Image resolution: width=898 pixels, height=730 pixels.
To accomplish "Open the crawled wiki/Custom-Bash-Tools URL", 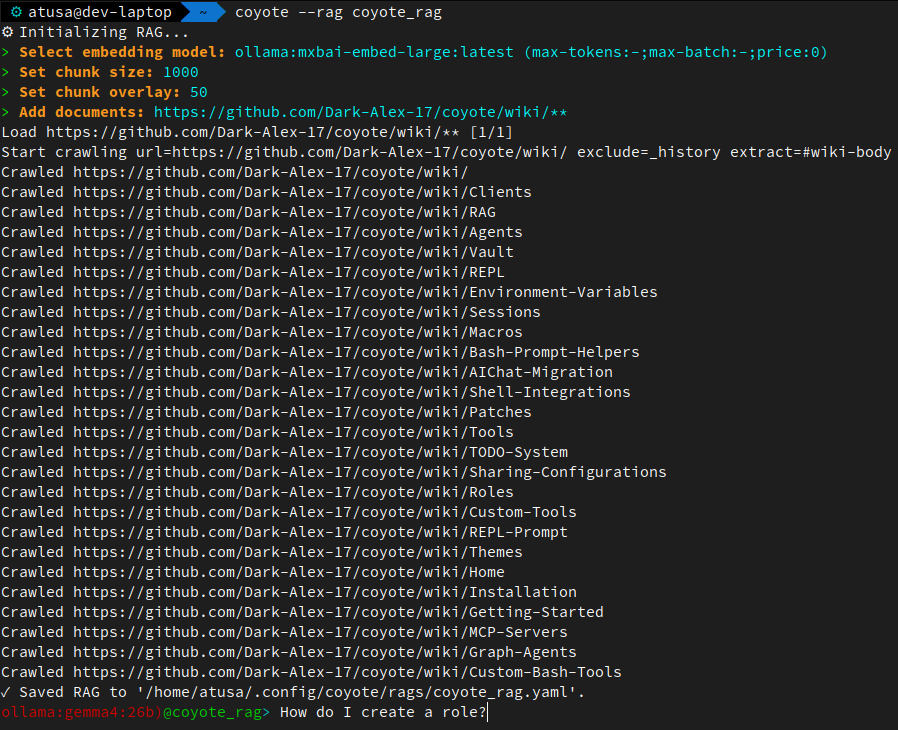I will (347, 672).
